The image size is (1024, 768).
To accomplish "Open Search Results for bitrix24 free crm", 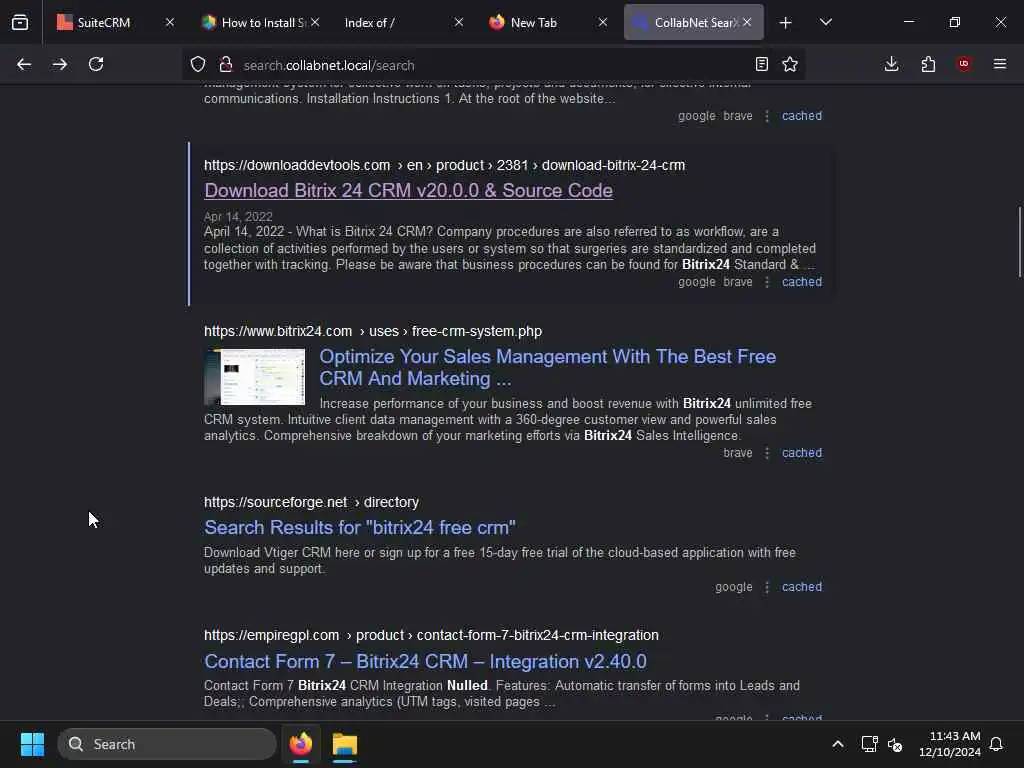I will point(360,528).
